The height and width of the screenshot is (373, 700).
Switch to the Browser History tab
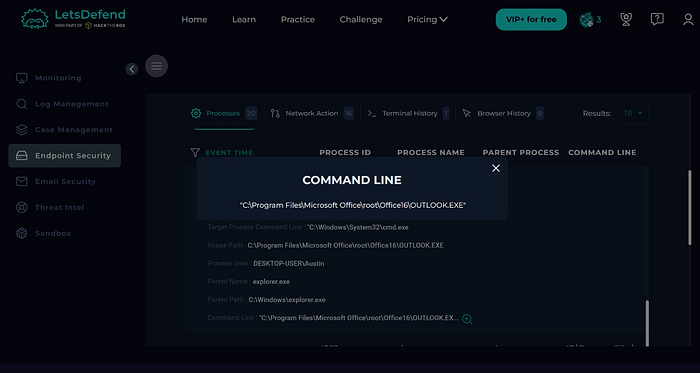[x=503, y=113]
